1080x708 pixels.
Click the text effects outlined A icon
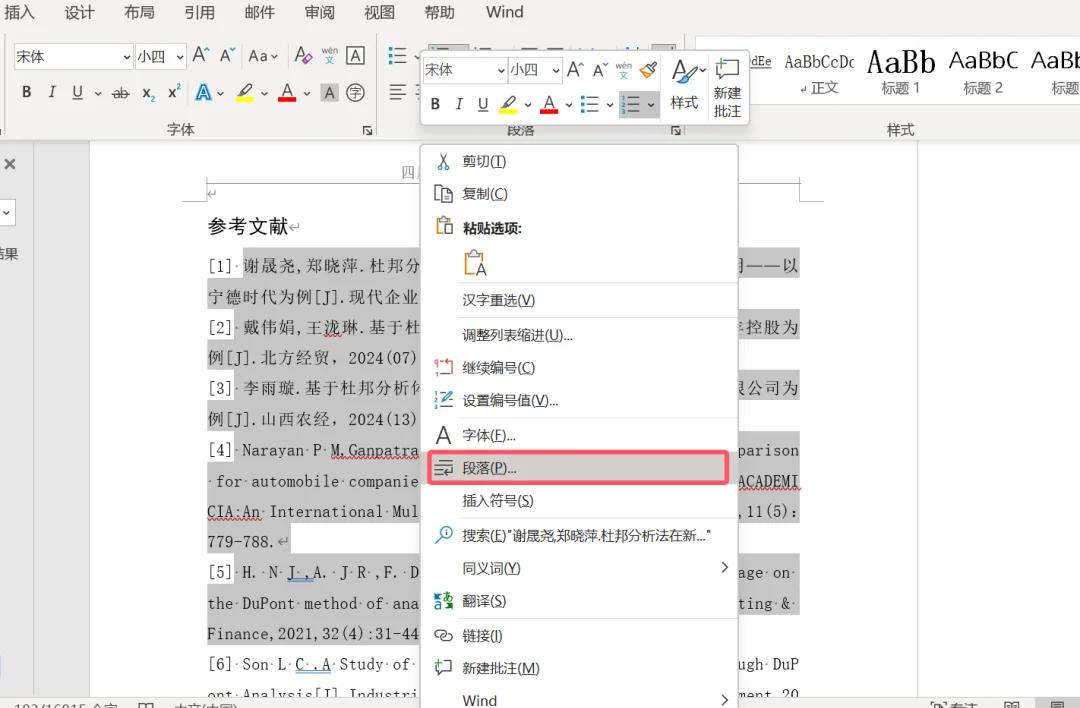coord(203,93)
